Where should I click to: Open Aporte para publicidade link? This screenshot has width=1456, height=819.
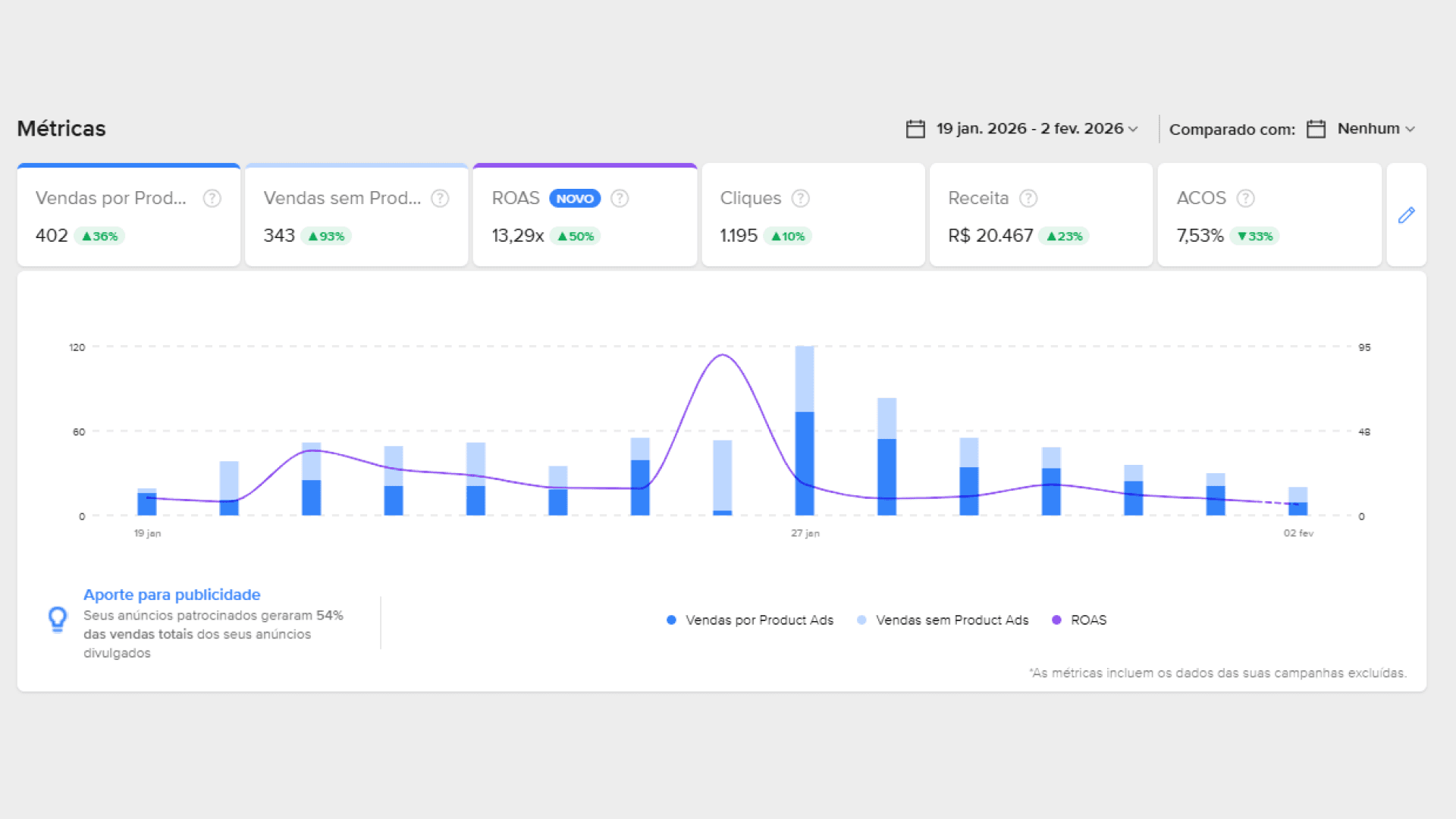coord(171,595)
